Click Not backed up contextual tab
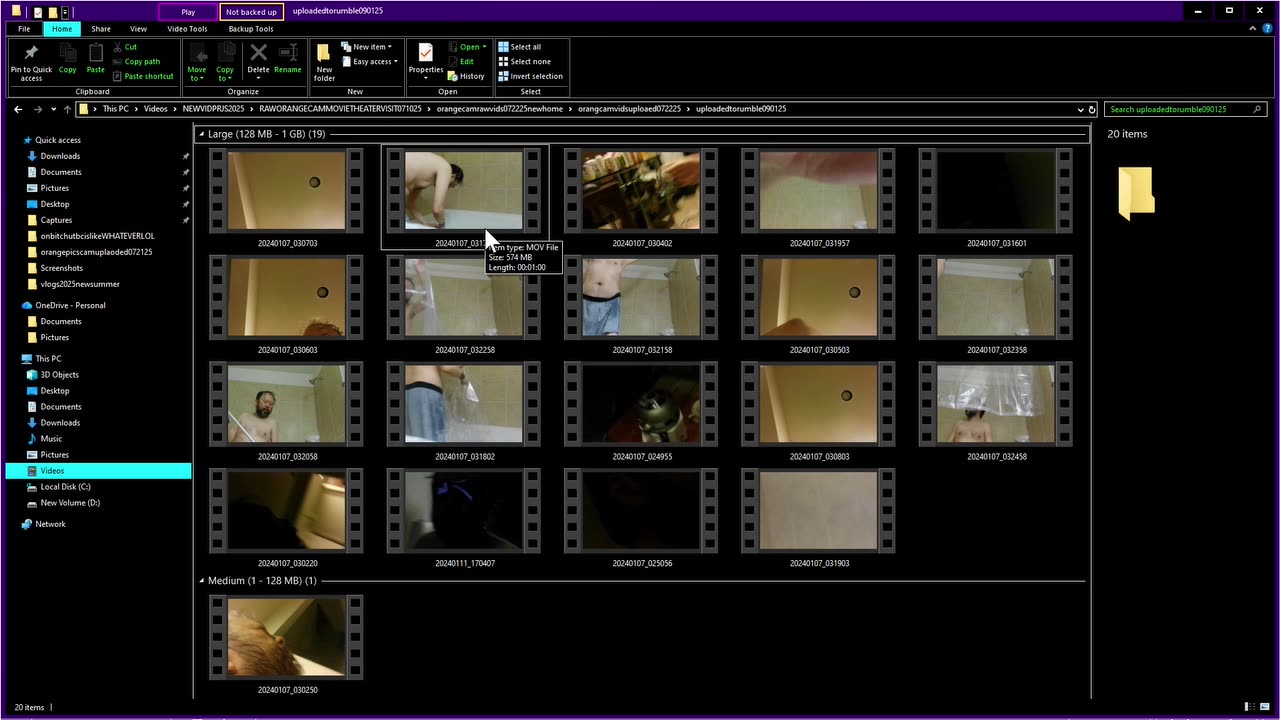The height and width of the screenshot is (720, 1280). pyautogui.click(x=251, y=12)
